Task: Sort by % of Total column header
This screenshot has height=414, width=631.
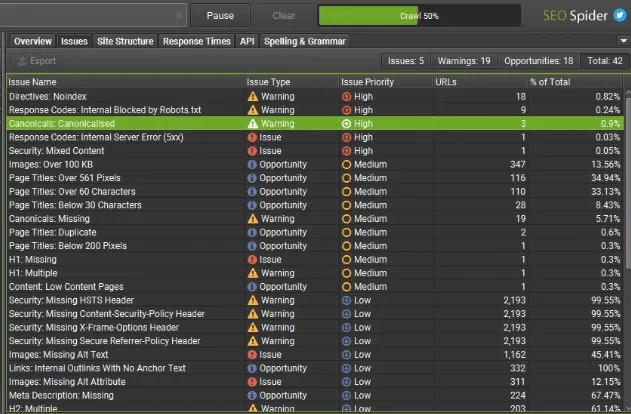Action: [575, 82]
